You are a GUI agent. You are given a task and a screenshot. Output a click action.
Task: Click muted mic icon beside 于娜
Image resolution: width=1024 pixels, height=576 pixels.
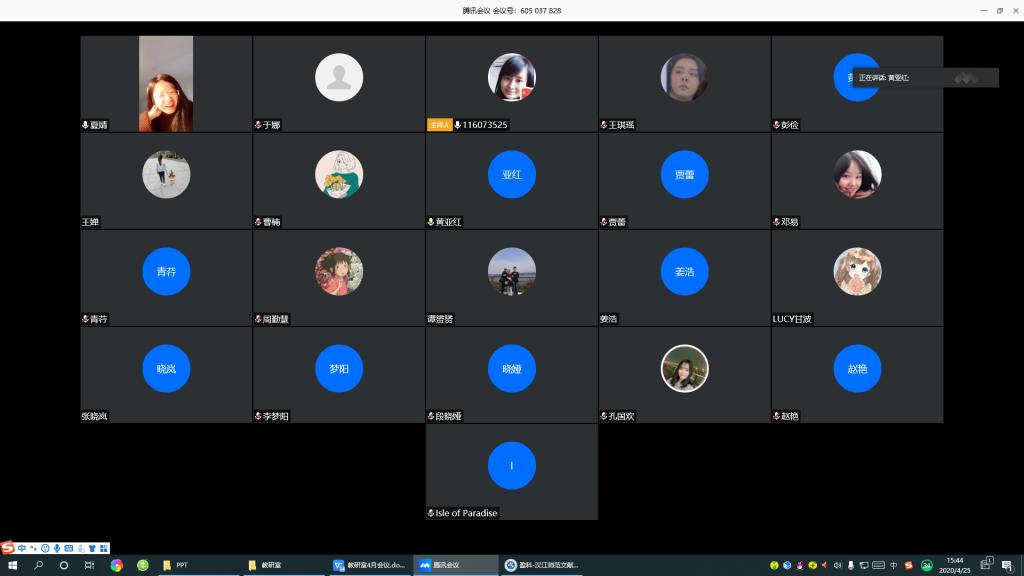point(258,125)
